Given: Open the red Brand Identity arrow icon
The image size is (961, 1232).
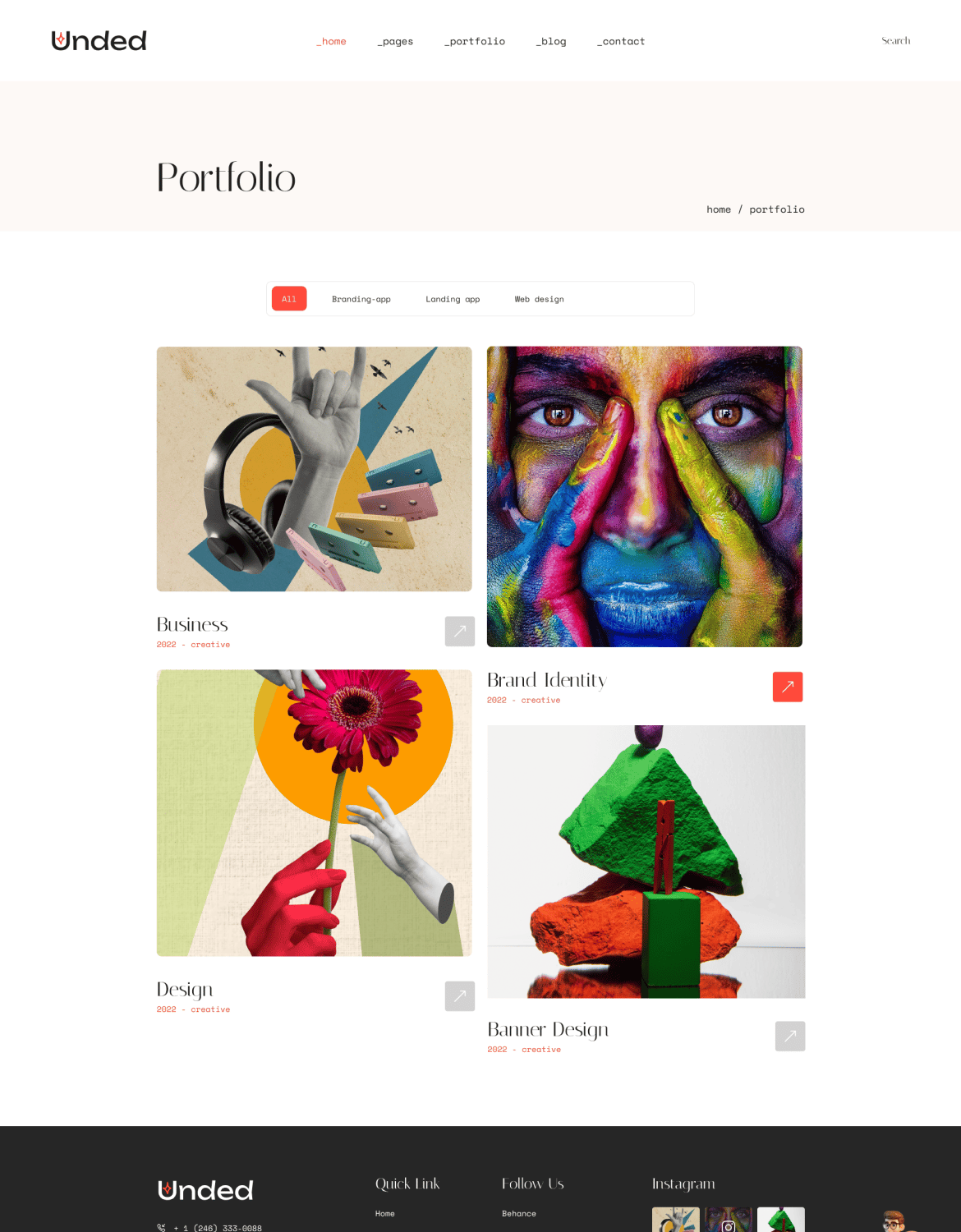Looking at the screenshot, I should (x=788, y=687).
